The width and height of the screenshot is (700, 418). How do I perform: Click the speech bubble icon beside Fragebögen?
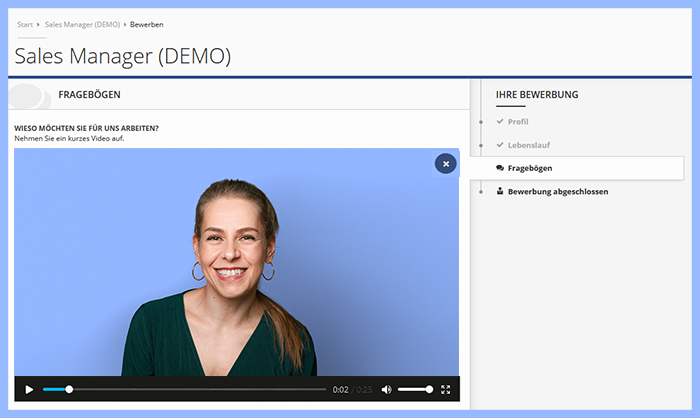(500, 168)
